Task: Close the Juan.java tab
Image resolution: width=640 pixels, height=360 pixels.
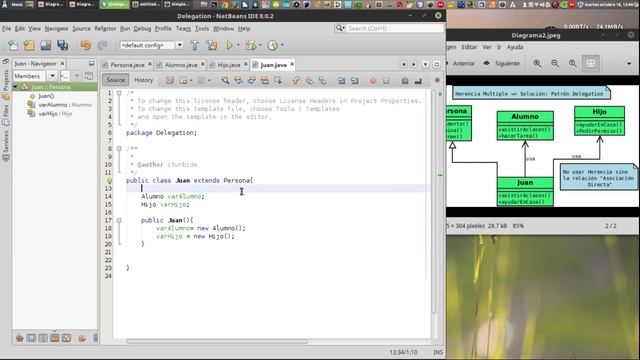Action: pyautogui.click(x=292, y=64)
